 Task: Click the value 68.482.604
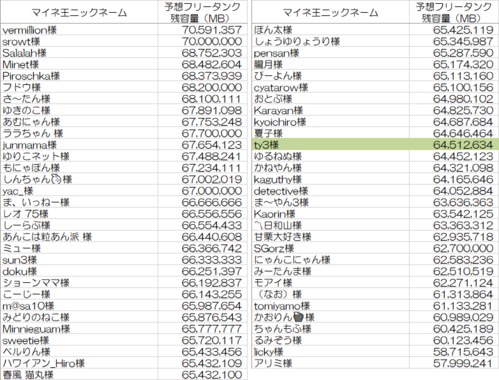212,65
